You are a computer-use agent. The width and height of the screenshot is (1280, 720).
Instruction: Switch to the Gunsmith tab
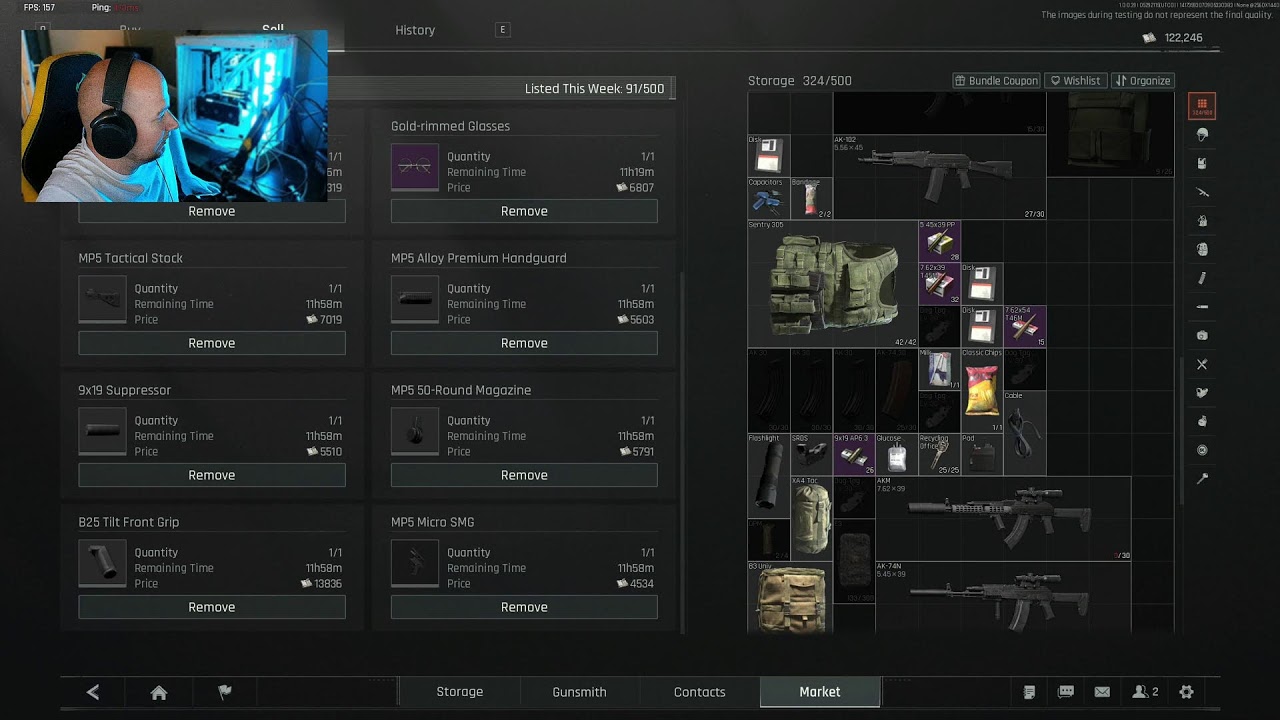tap(580, 692)
